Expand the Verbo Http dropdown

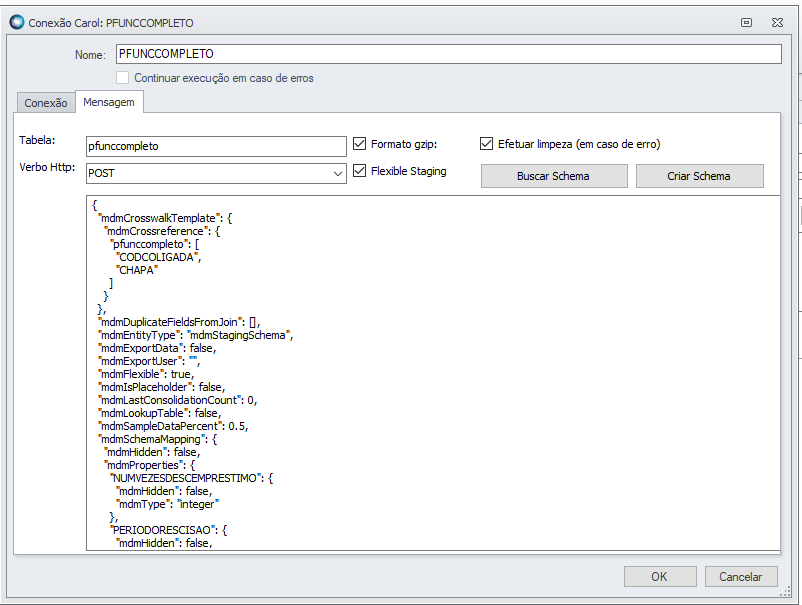point(337,173)
